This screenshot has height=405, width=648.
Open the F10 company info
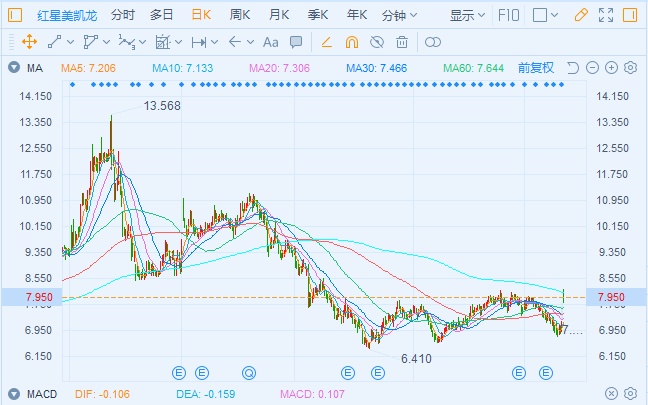(508, 15)
